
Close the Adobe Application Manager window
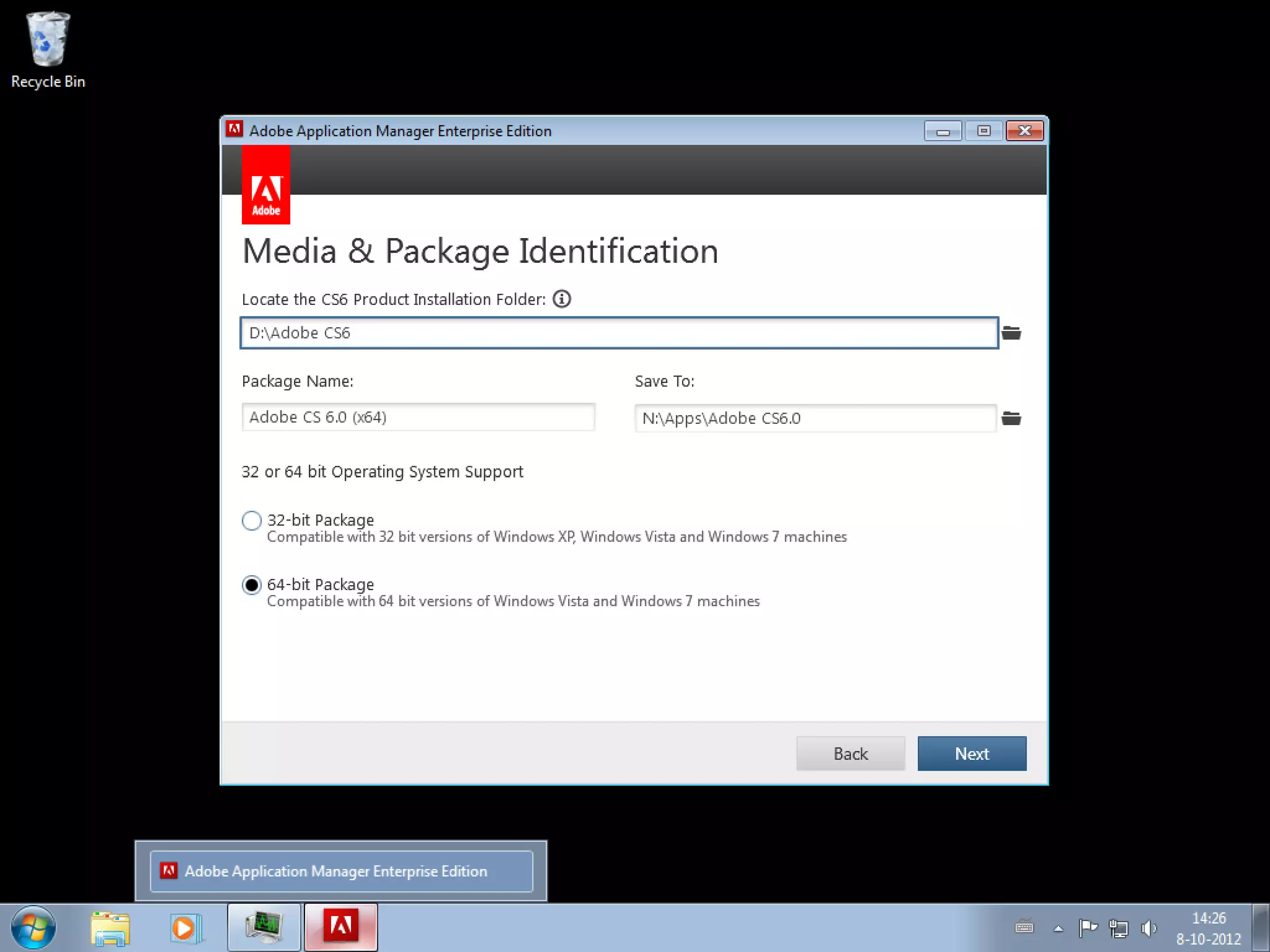coord(1024,131)
